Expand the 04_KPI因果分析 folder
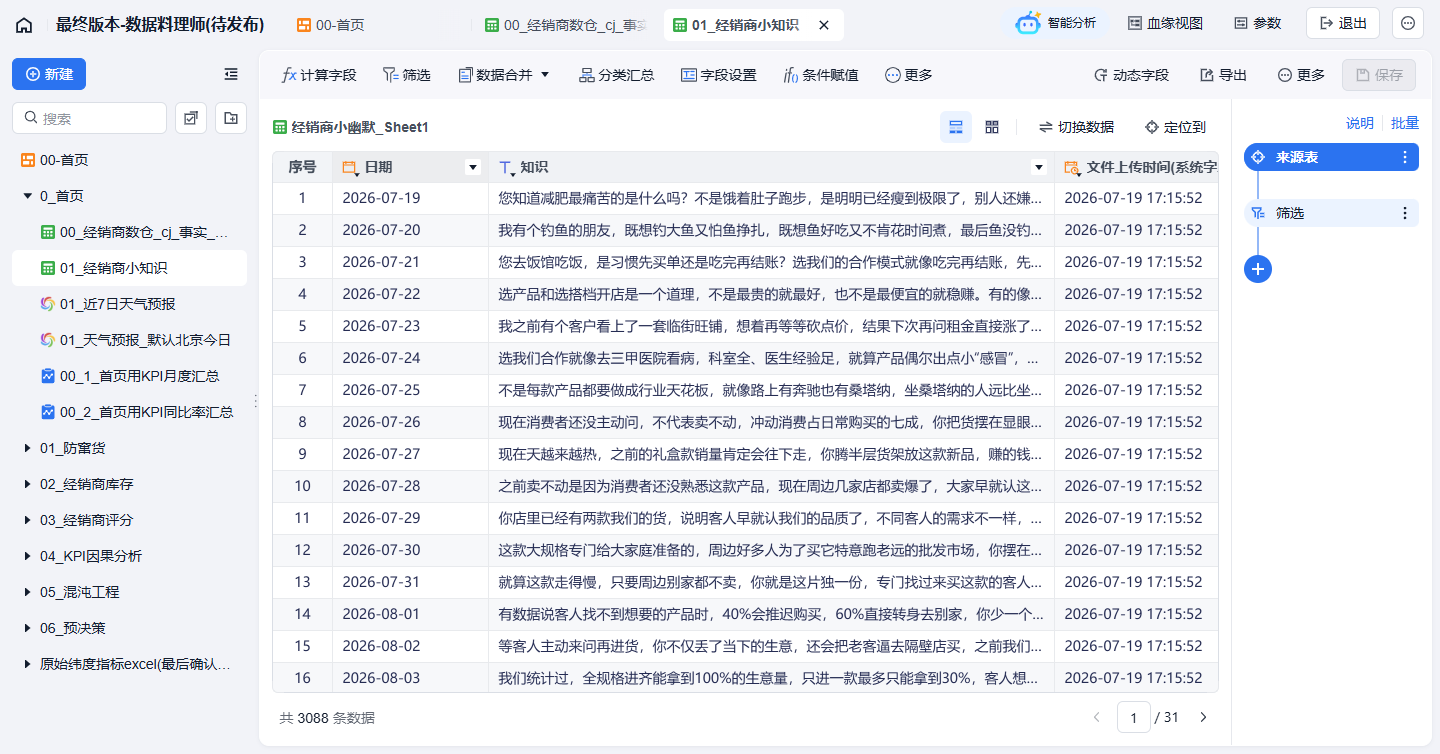 [28, 556]
